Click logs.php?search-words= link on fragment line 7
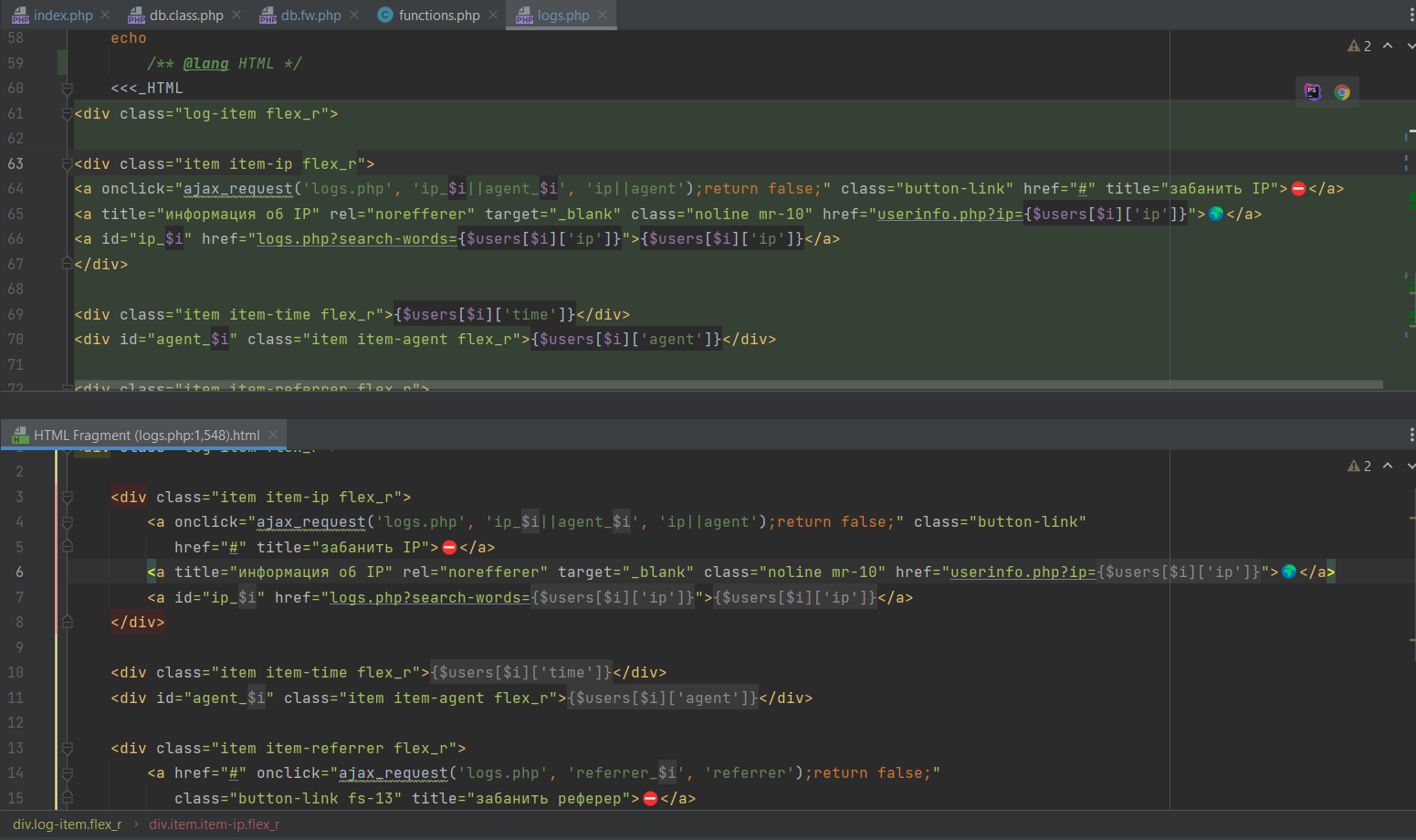The height and width of the screenshot is (840, 1416). point(430,598)
